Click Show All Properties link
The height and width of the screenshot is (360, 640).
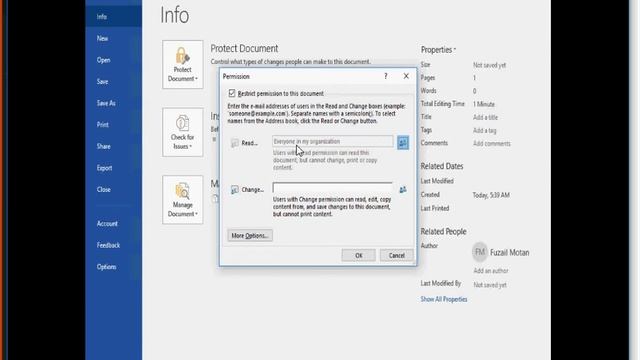point(444,299)
